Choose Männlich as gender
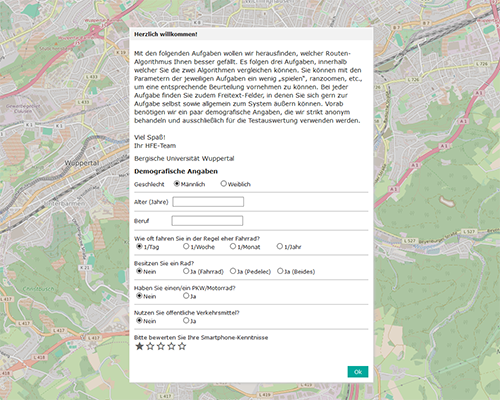This screenshot has width=500, height=400. [177, 184]
